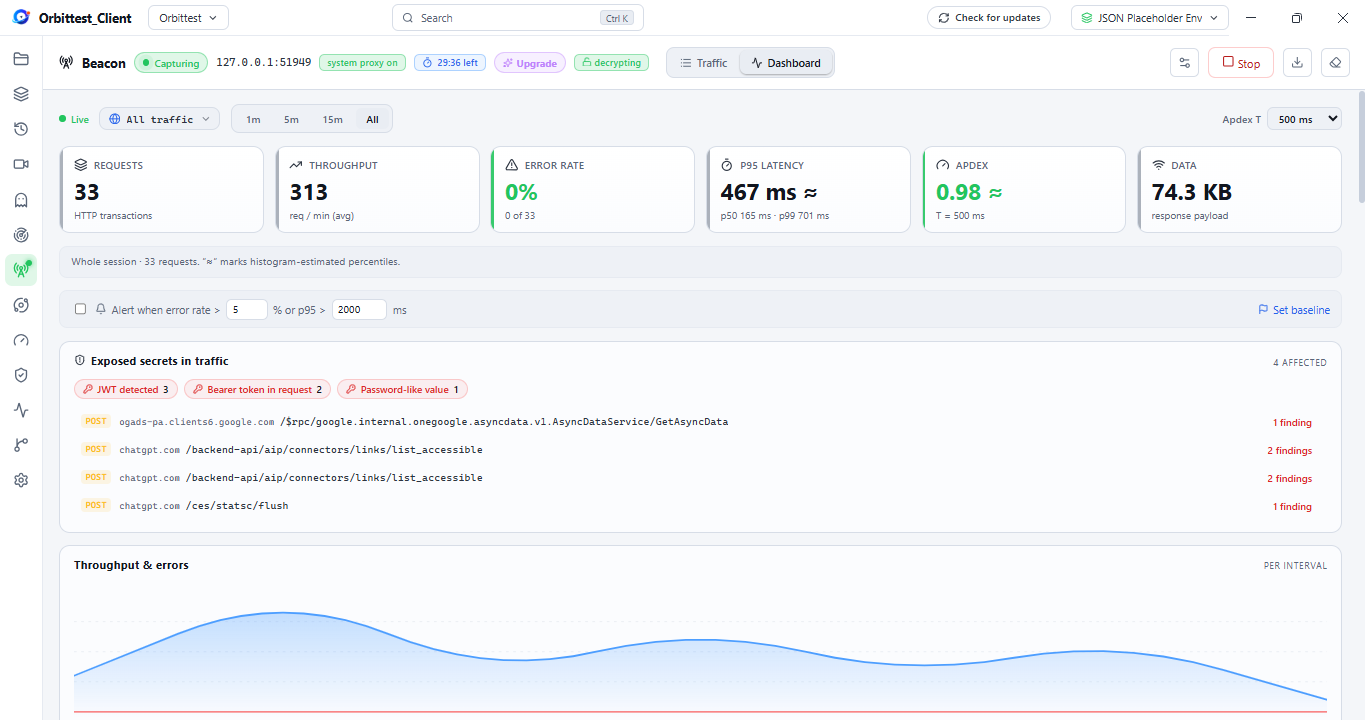Click the Throughput 313 card

[378, 190]
